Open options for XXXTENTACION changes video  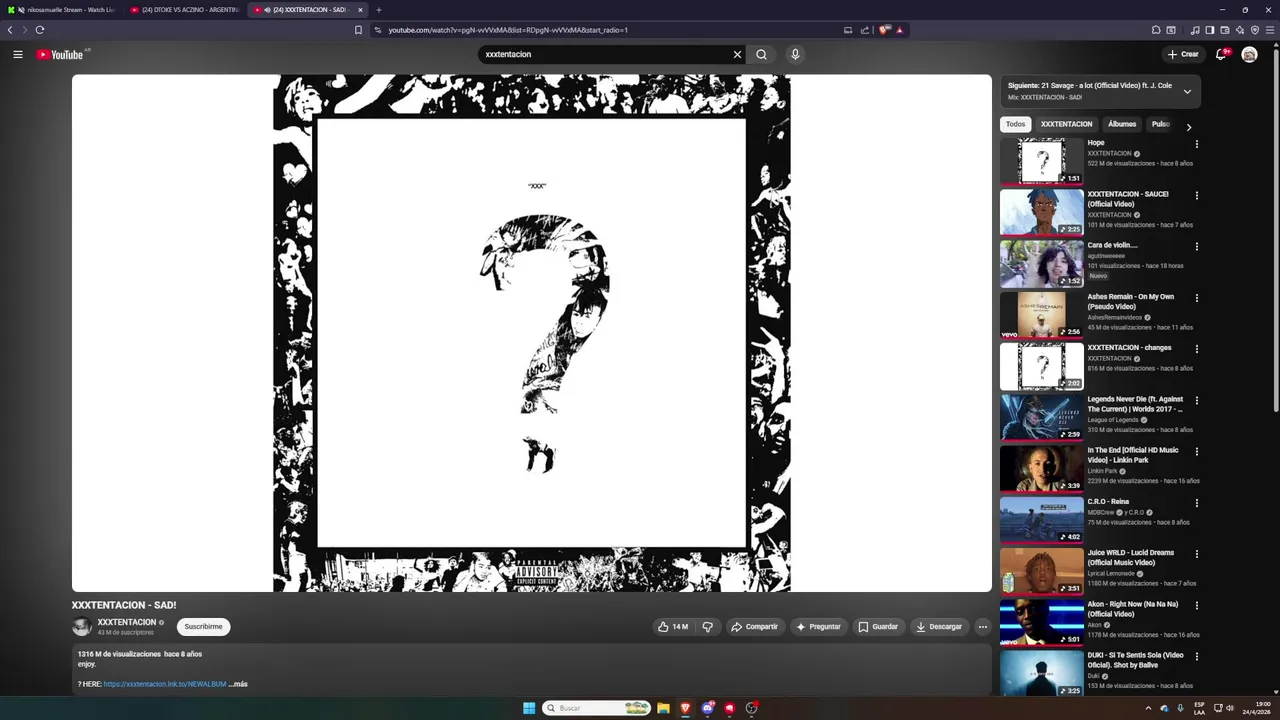[1197, 349]
